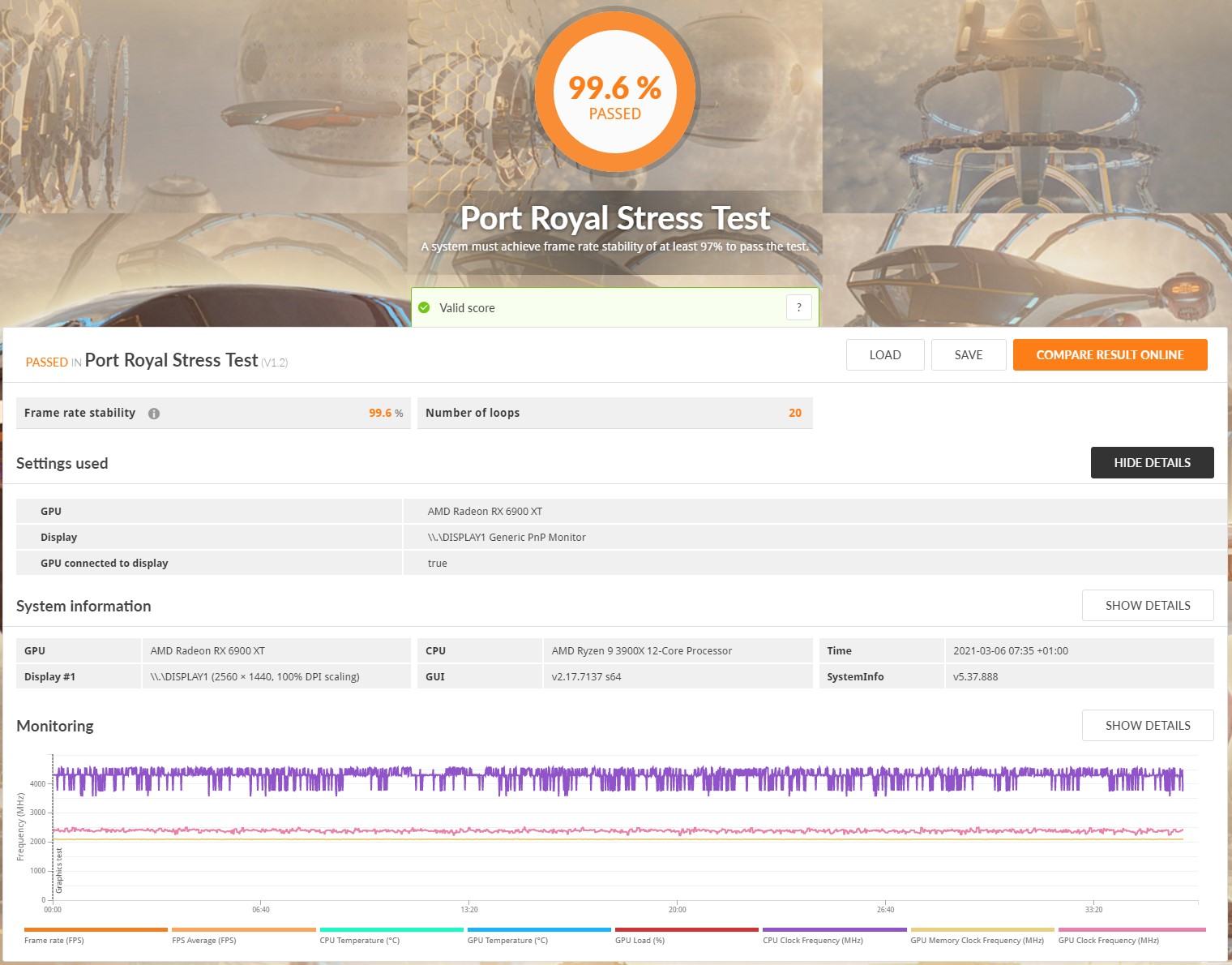Click the green valid score checkmark icon
The image size is (1232, 965).
click(424, 308)
